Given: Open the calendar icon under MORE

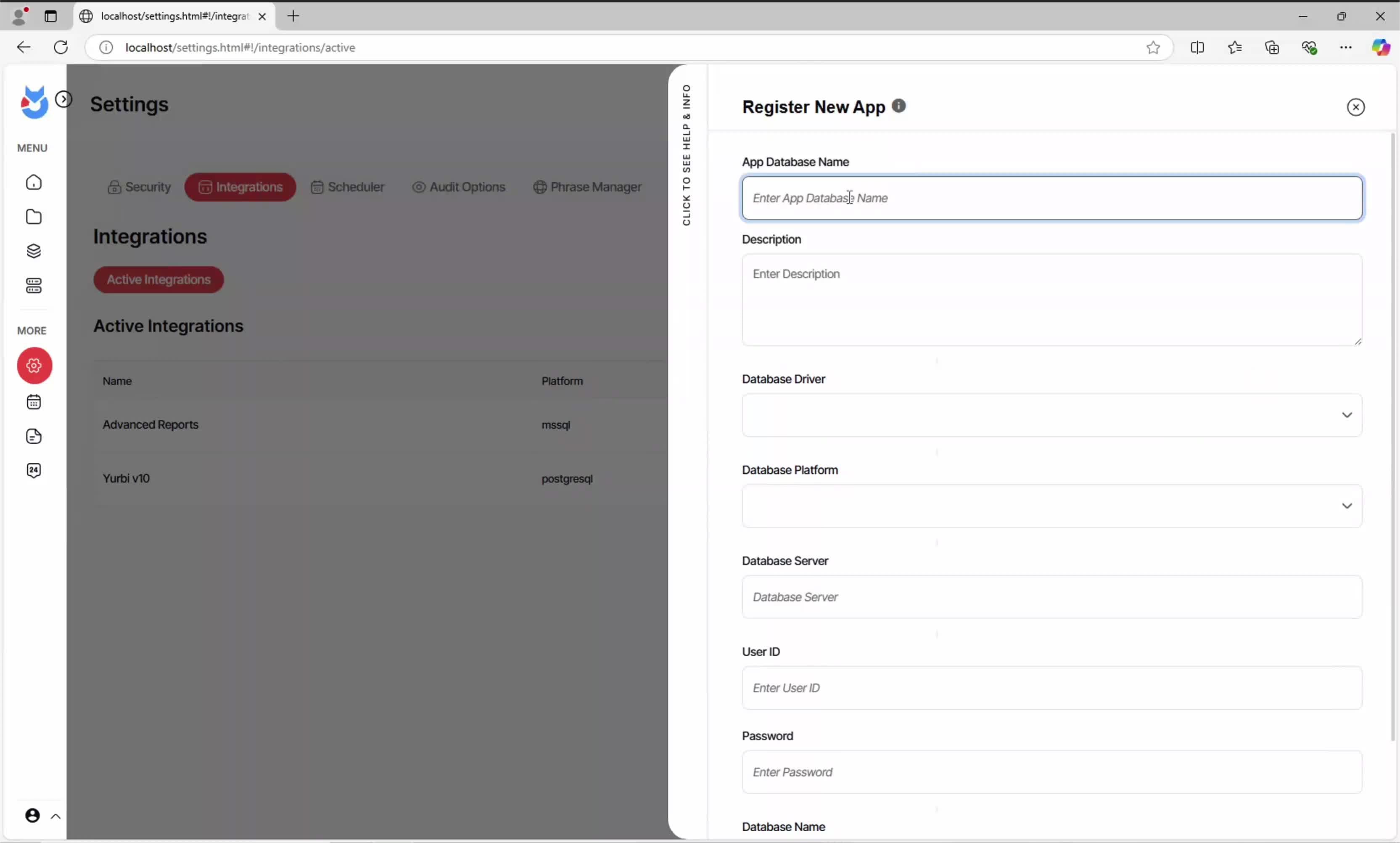Looking at the screenshot, I should coord(34,402).
